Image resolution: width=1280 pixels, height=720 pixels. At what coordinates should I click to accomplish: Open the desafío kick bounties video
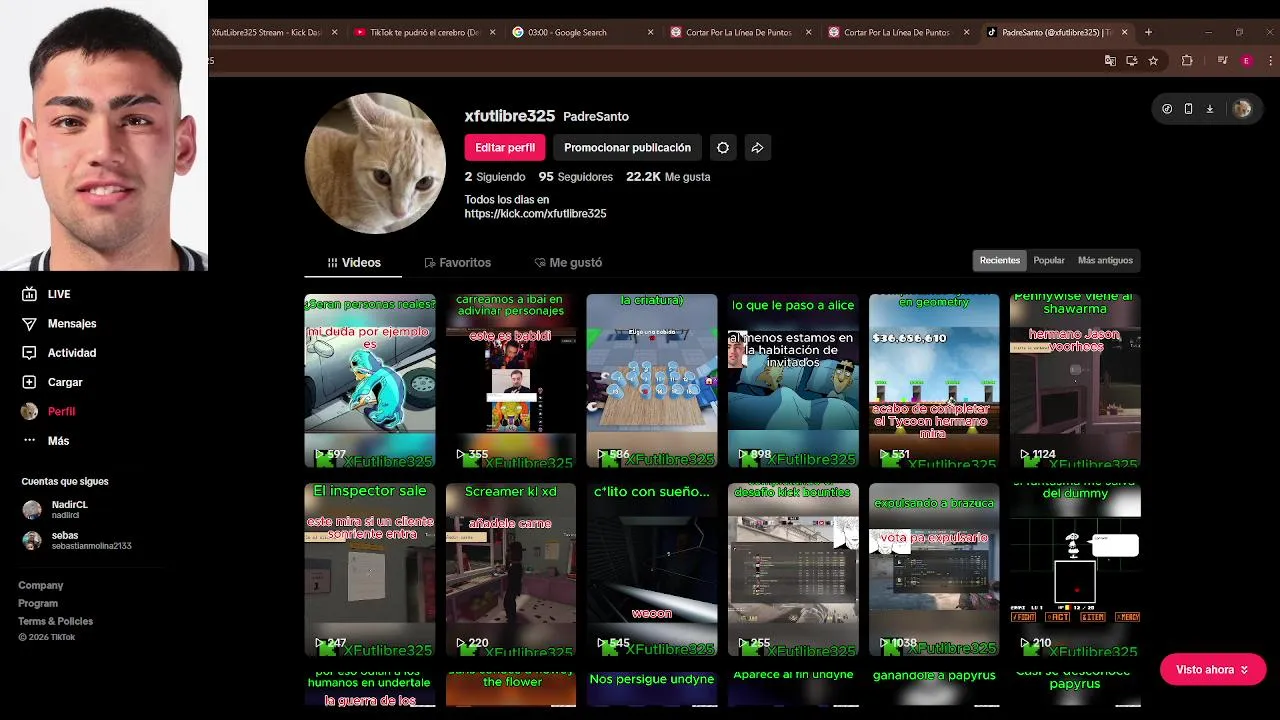click(793, 570)
